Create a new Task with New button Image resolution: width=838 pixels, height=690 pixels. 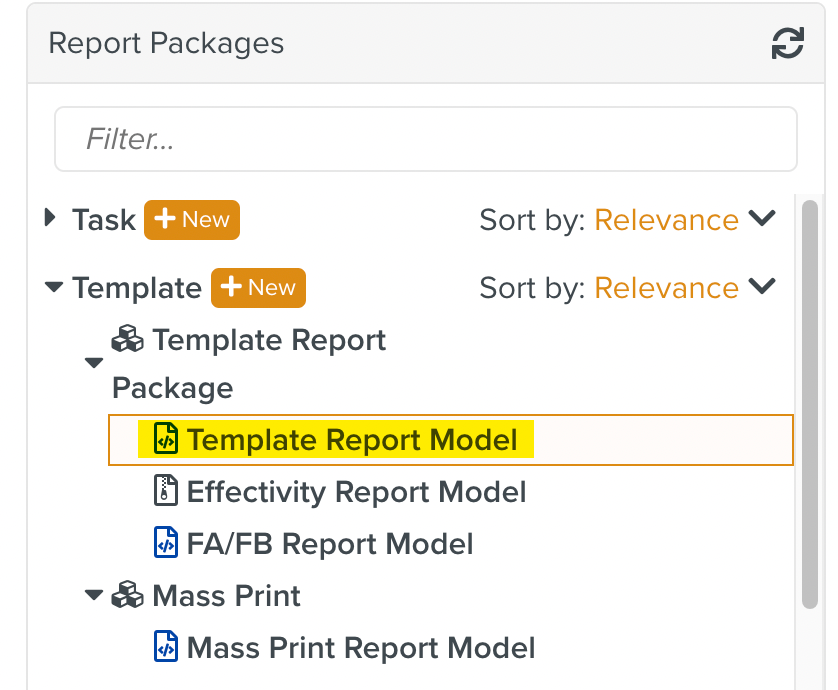click(192, 220)
